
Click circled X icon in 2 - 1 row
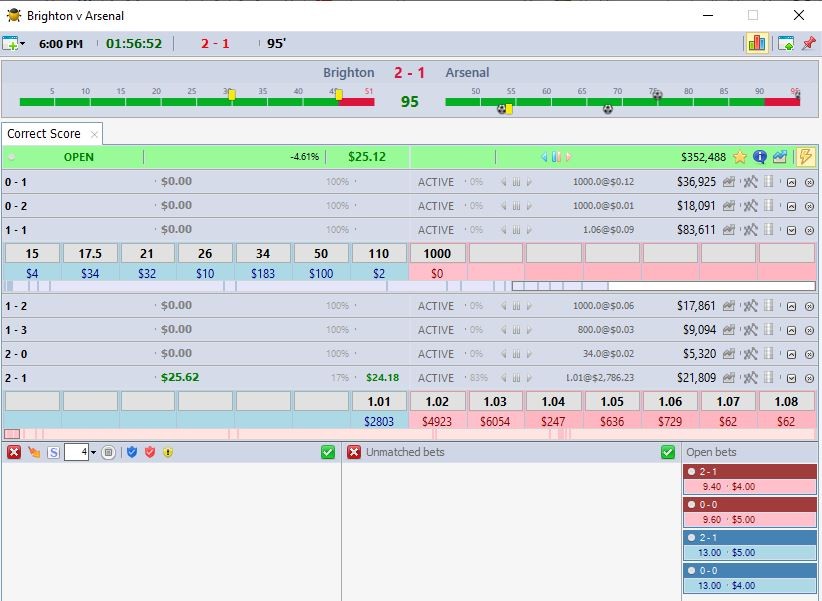[809, 378]
